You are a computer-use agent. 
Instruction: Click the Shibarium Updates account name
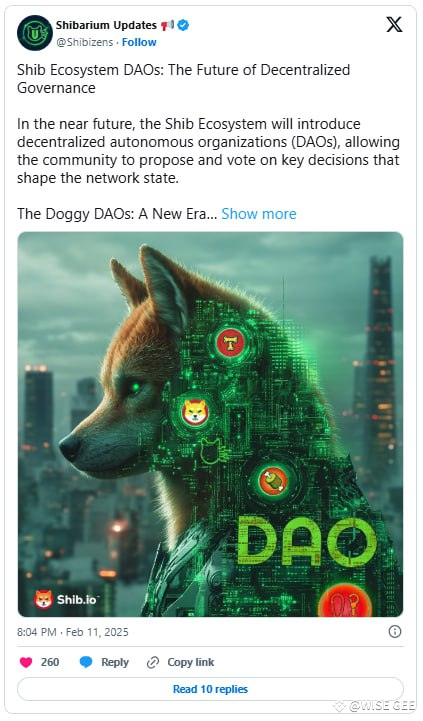click(106, 25)
